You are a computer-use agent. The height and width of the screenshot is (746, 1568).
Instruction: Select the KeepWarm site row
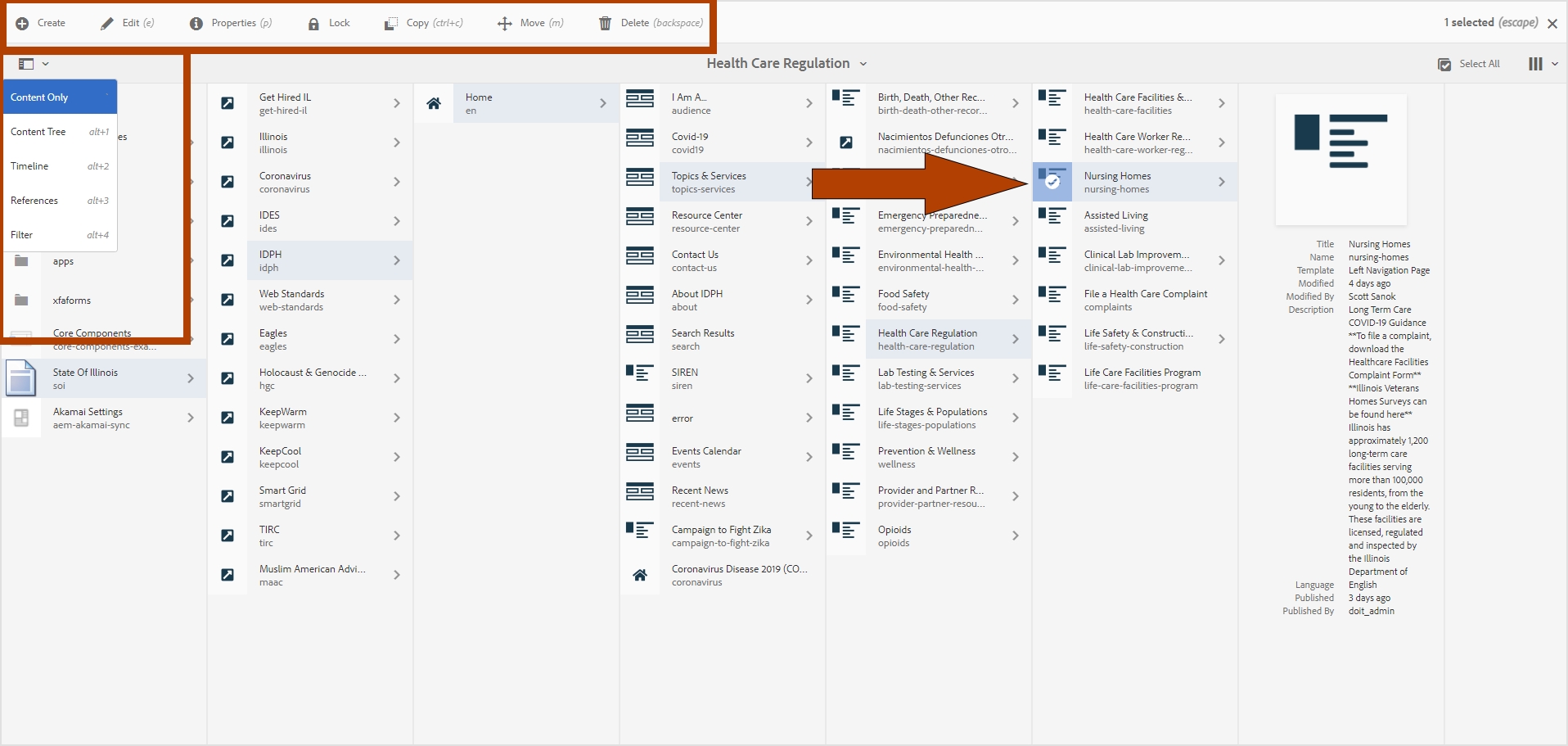310,418
